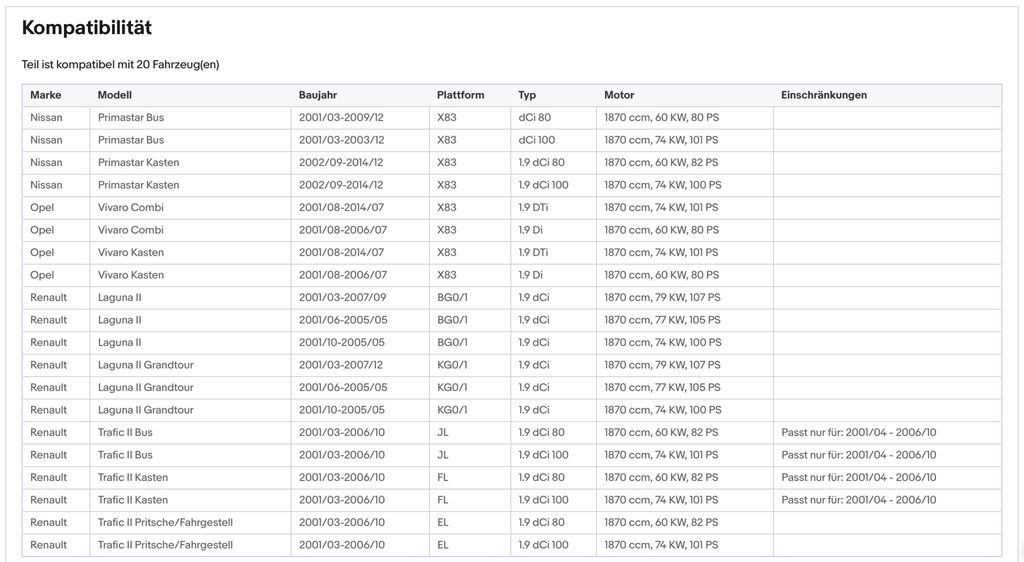
Task: Click '1870 ccm, 74 KW, 100 PS' in Primastar Kasten row
Action: [x=663, y=185]
